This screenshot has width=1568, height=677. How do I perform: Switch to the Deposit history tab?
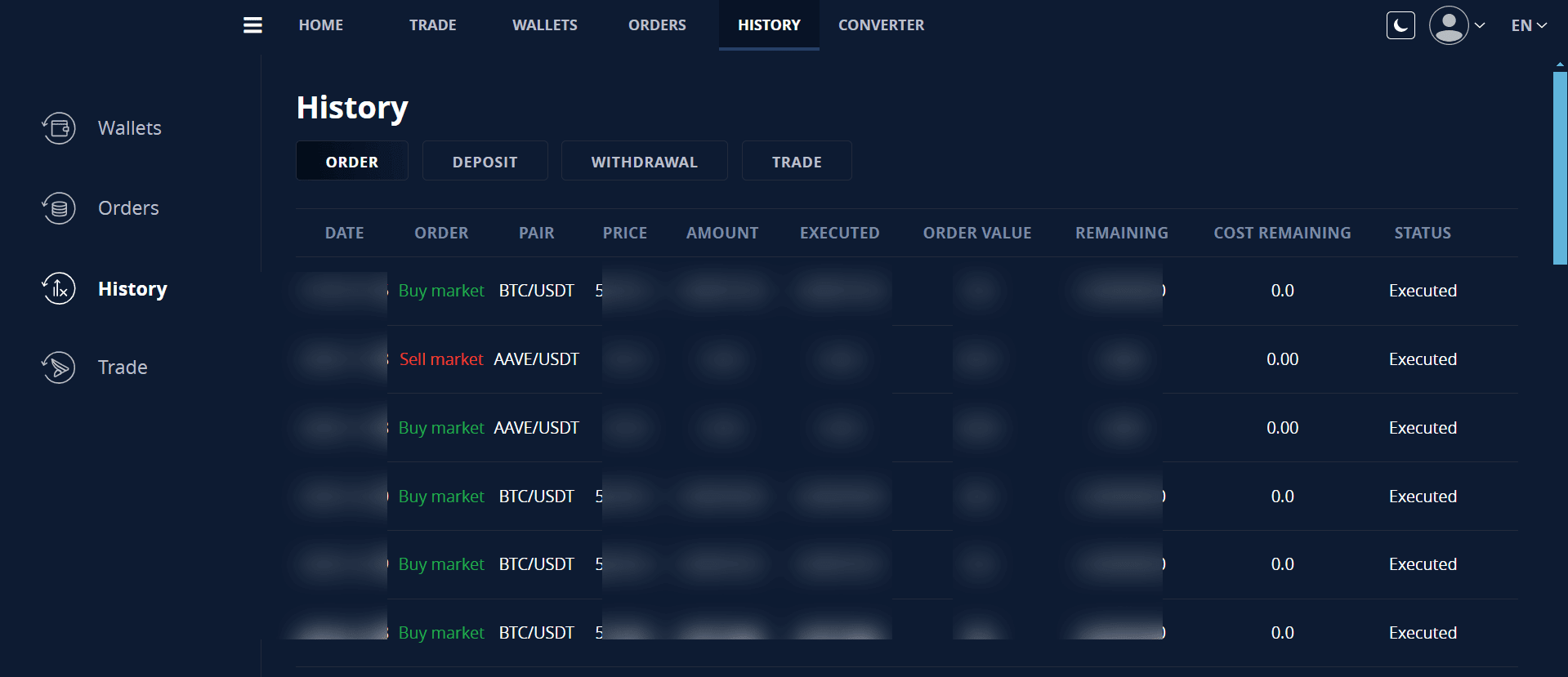485,162
